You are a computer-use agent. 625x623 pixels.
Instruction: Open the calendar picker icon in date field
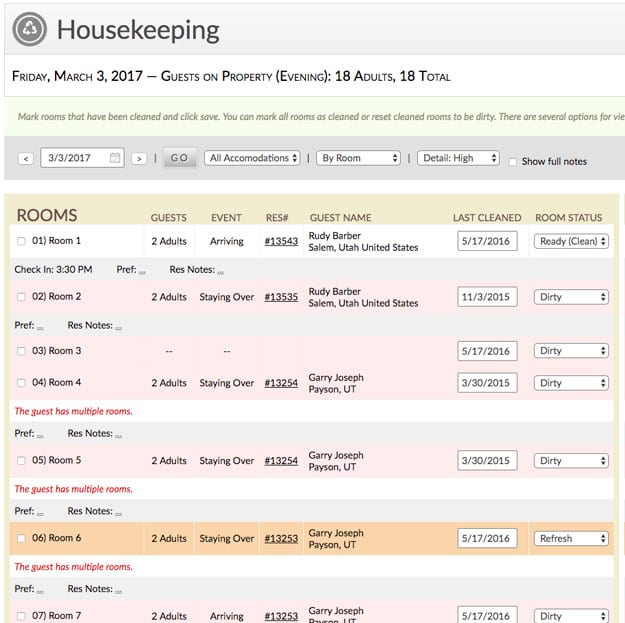point(115,158)
